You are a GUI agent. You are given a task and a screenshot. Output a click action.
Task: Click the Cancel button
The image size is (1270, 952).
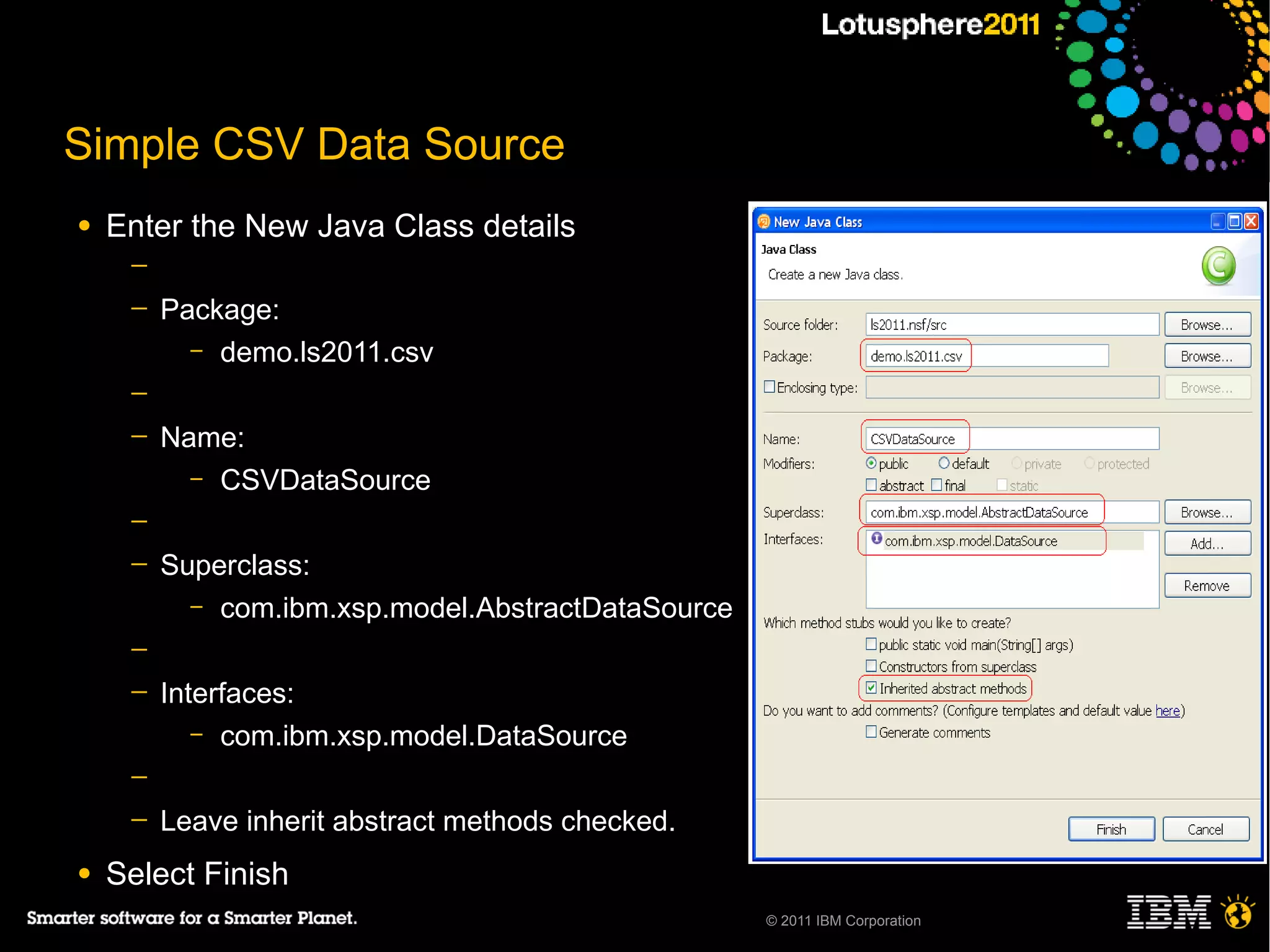(1206, 829)
